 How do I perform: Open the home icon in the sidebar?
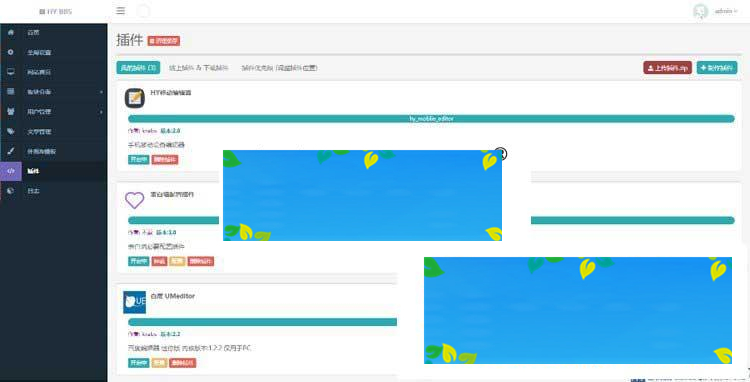(x=11, y=32)
